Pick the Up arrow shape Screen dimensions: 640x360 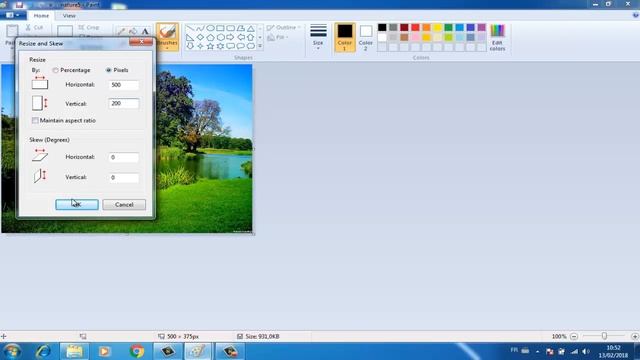(251, 37)
